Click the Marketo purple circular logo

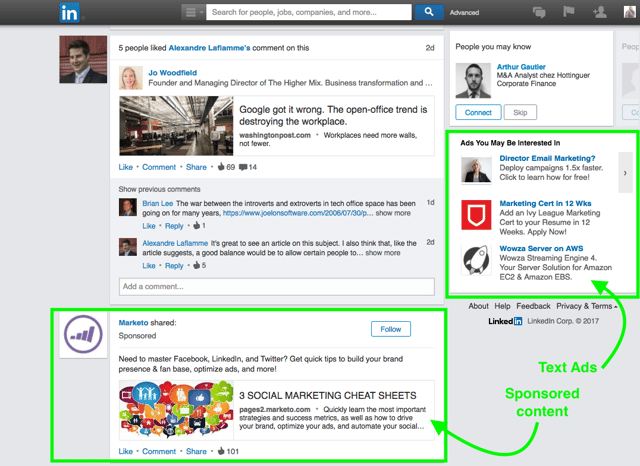83,334
